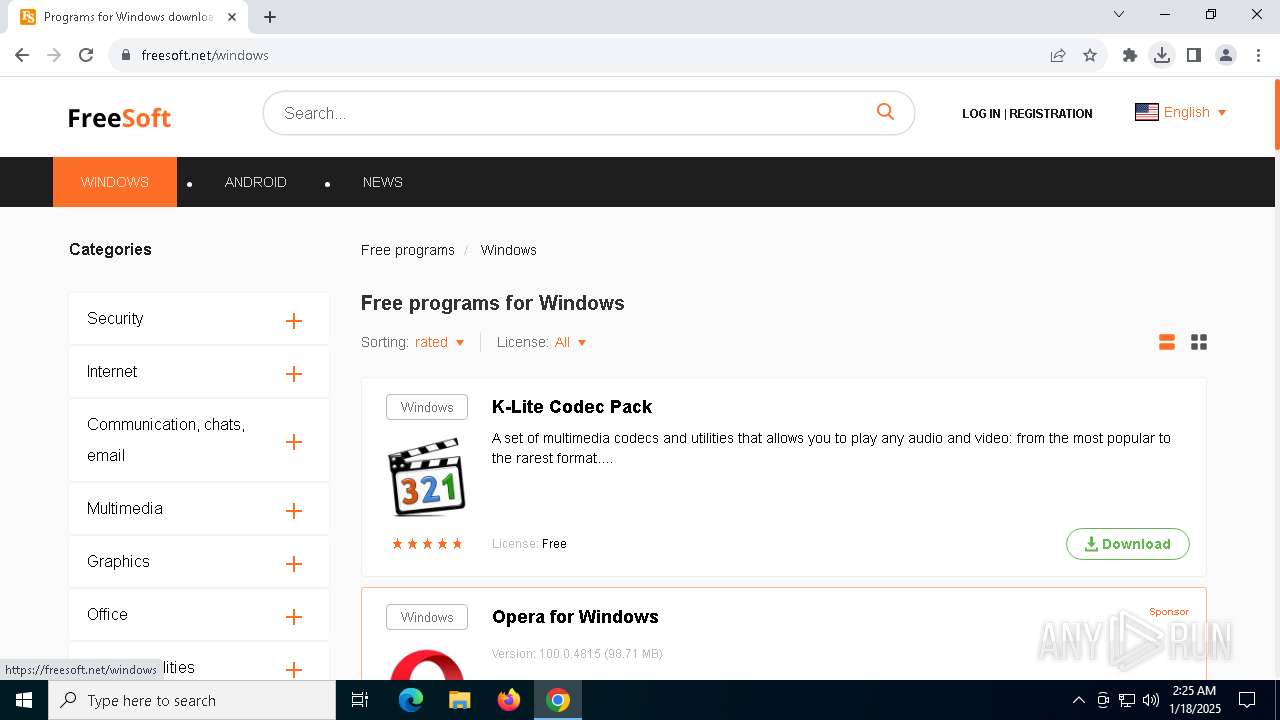
Task: Click Windows breadcrumb link
Action: point(508,250)
